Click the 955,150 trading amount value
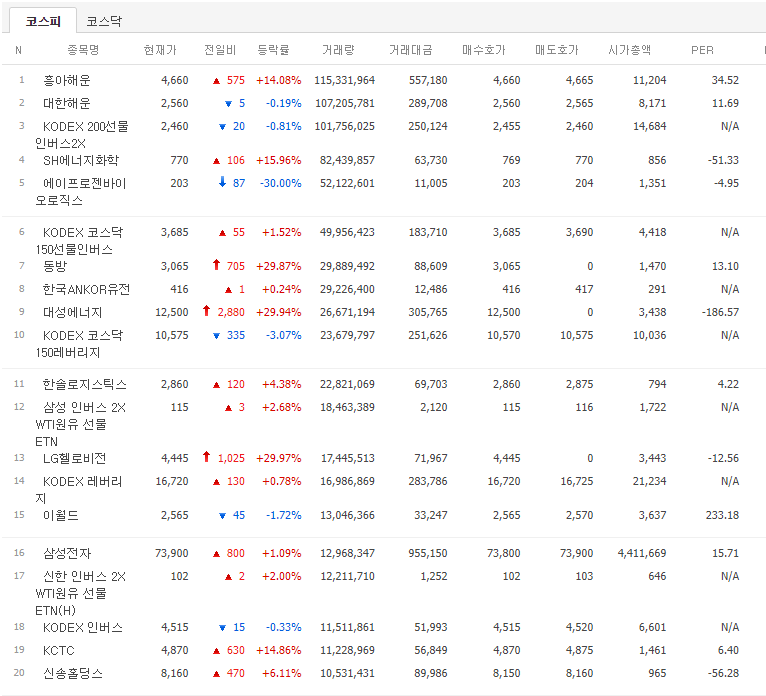Screen dimensions: 766x696 pos(428,553)
